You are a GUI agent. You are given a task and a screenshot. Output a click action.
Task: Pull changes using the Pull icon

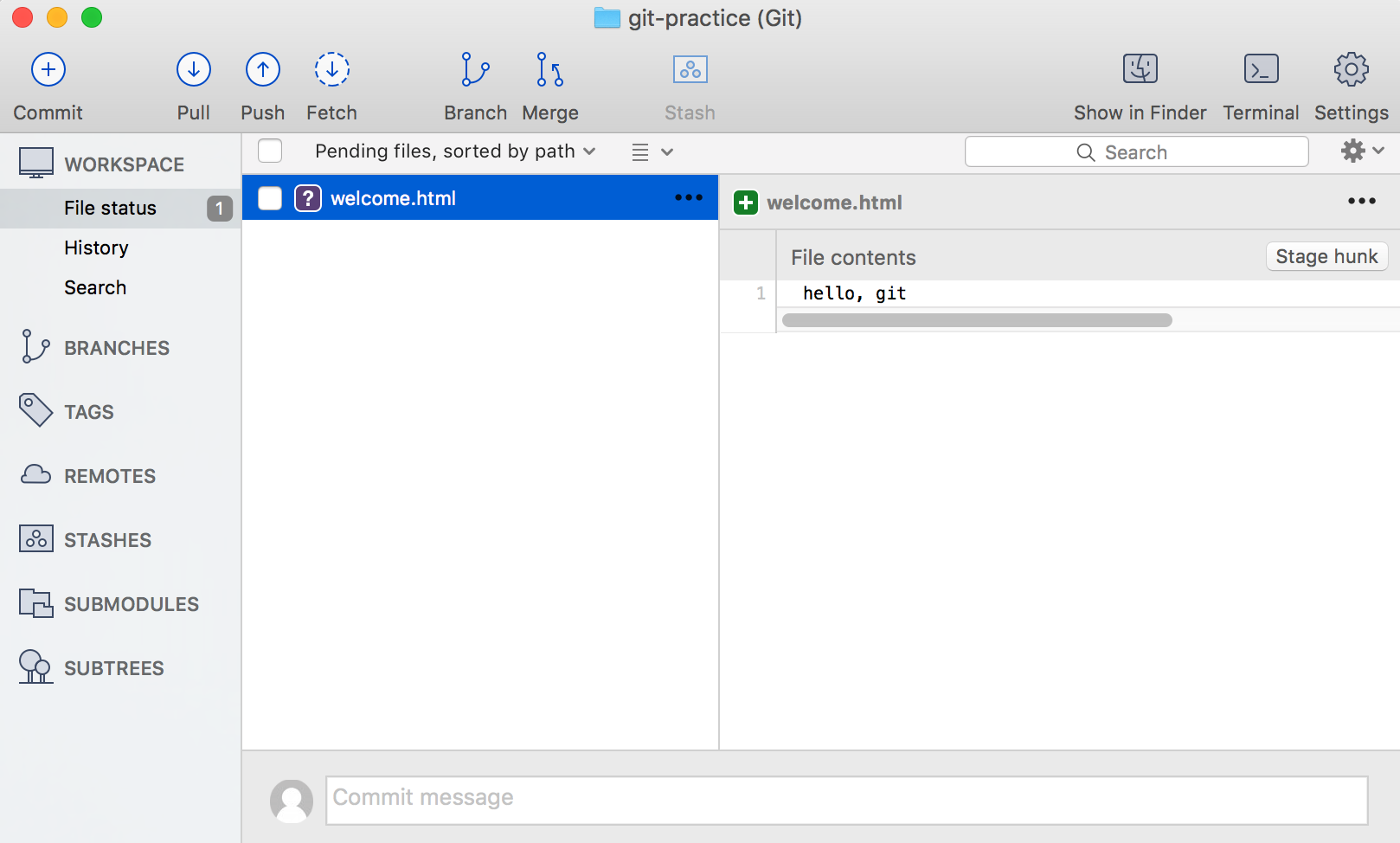194,70
